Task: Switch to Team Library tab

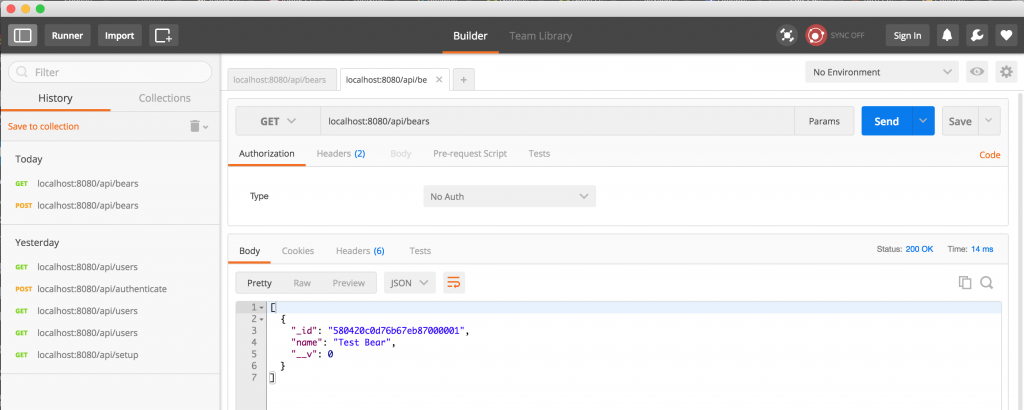Action: (x=541, y=36)
